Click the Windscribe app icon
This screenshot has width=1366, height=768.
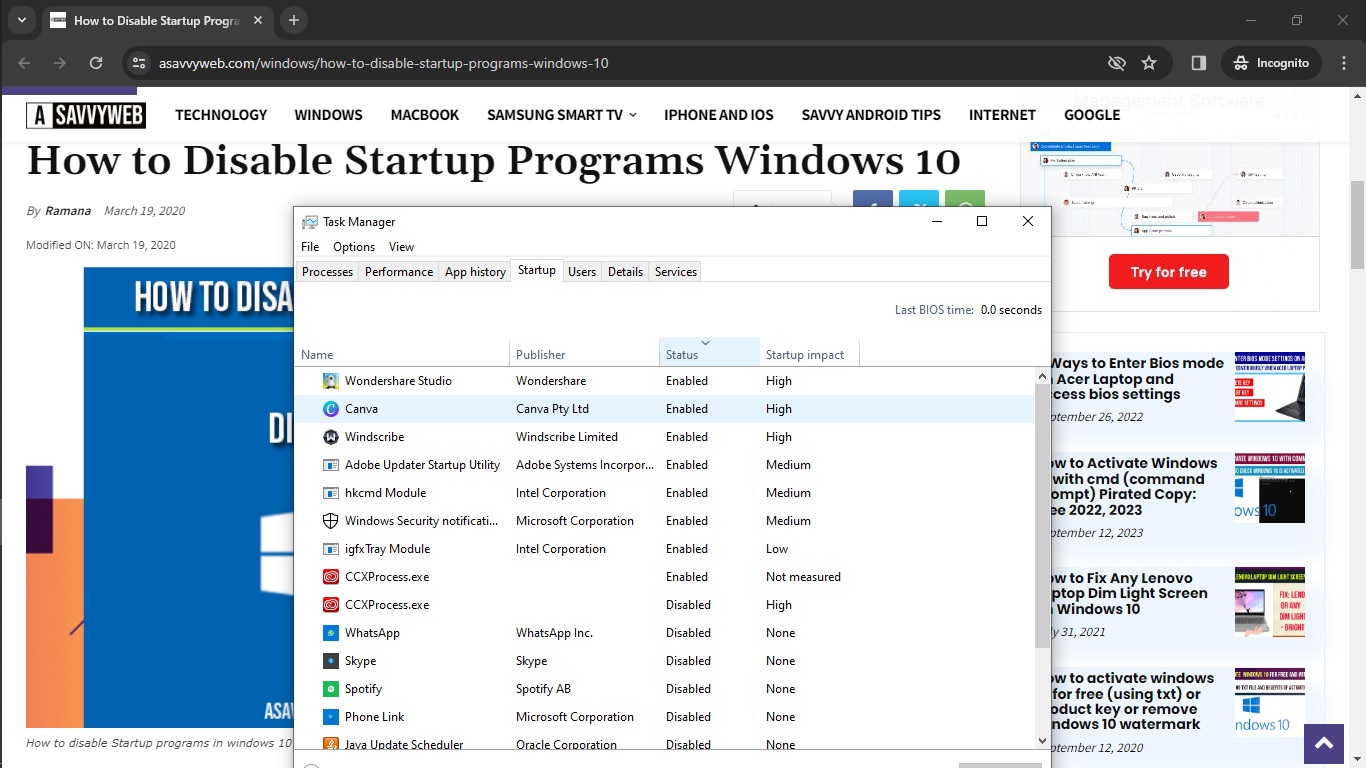click(x=331, y=437)
